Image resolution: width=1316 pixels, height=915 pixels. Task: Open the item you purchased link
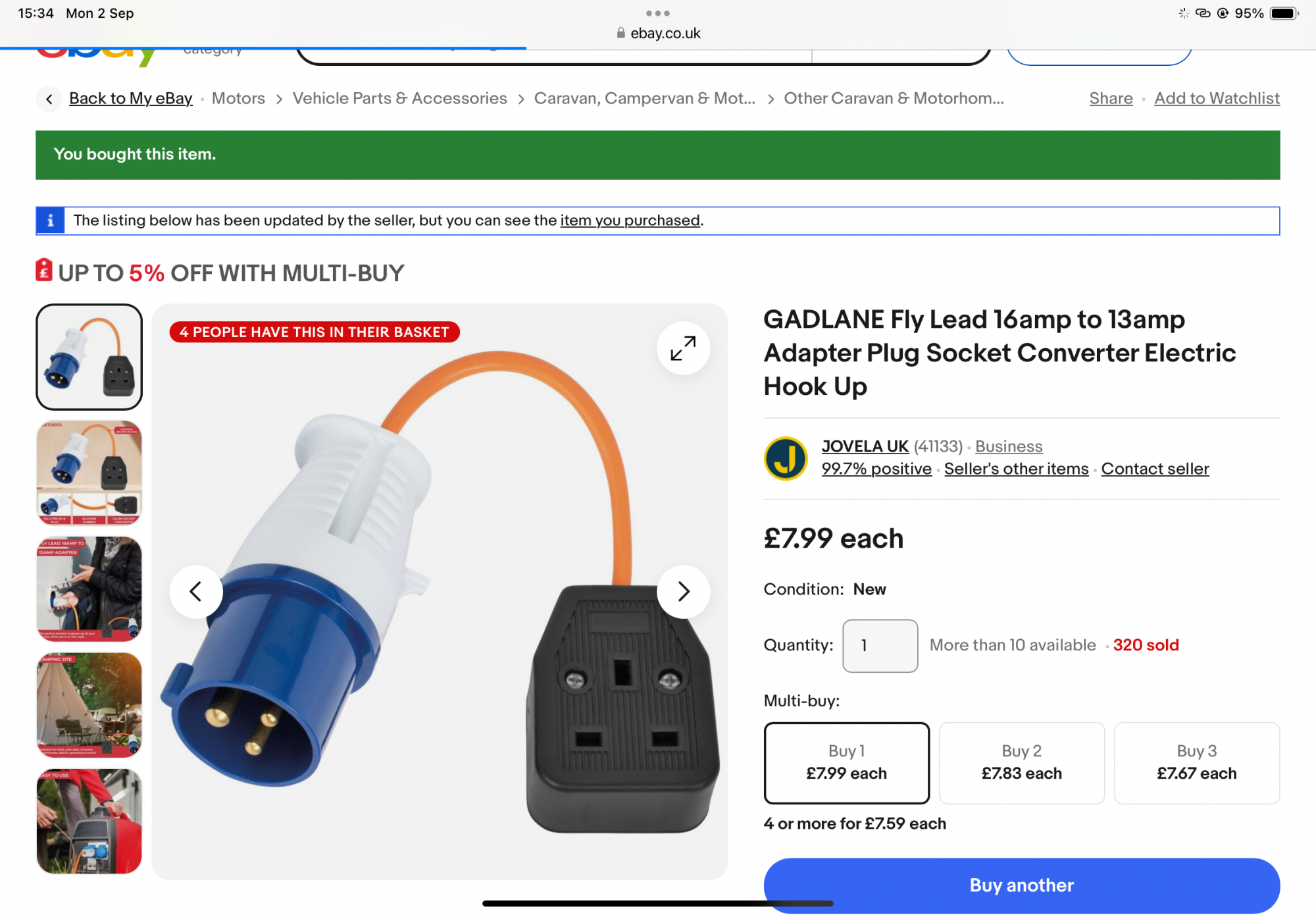[x=630, y=221]
